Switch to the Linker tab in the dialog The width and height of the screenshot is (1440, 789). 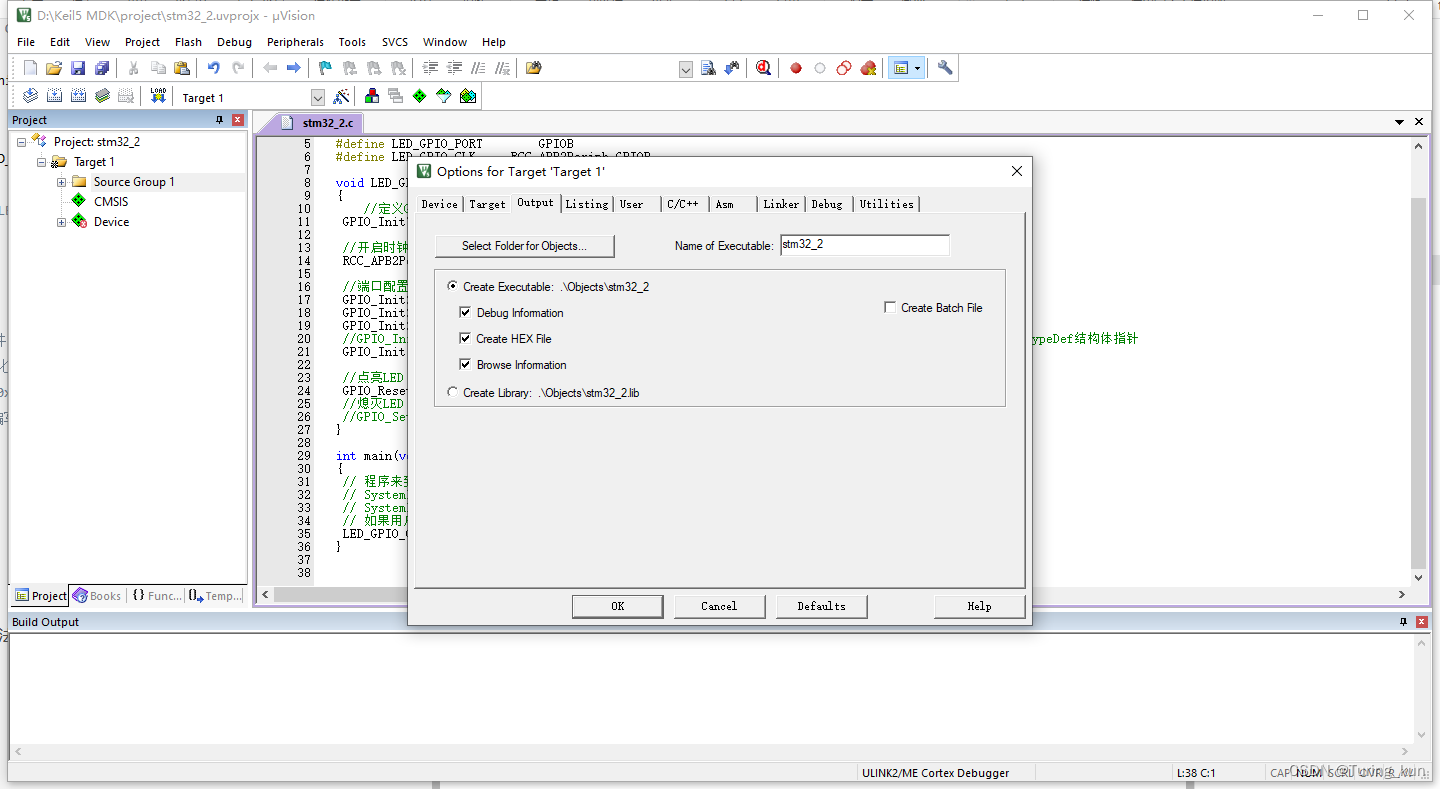coord(781,204)
